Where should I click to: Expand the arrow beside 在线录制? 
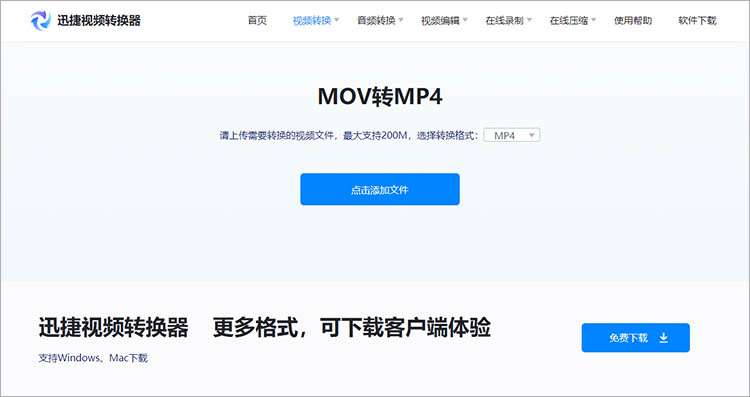point(529,20)
